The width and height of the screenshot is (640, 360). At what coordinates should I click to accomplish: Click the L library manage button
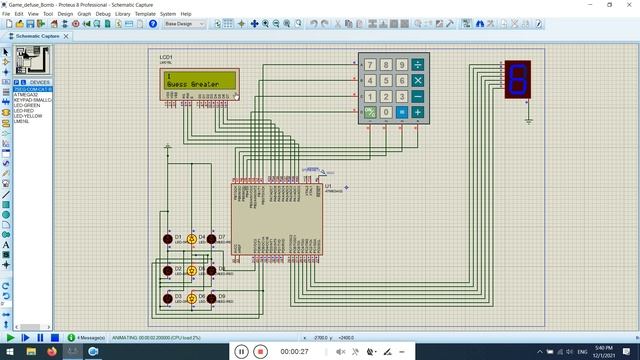coord(23,82)
